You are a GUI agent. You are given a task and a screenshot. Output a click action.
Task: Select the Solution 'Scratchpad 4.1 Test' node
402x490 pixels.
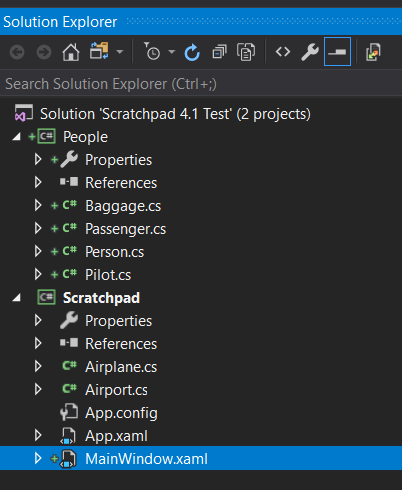(175, 114)
